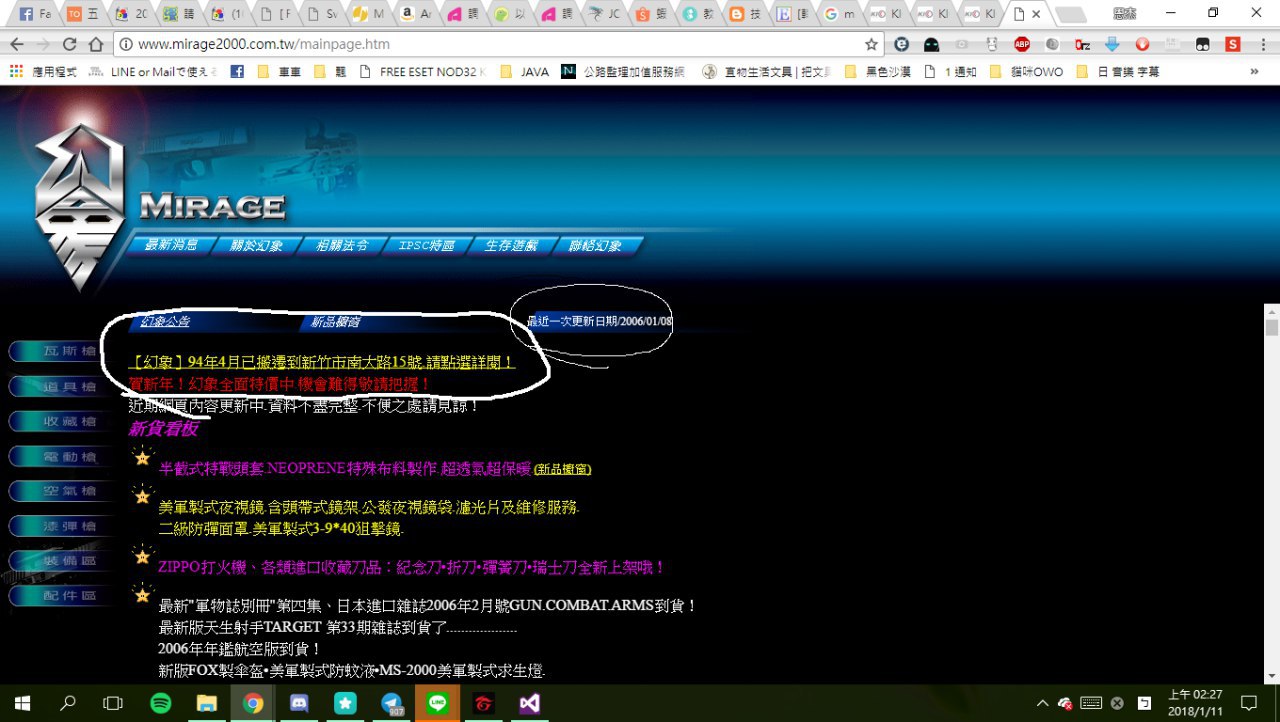Screen dimensions: 1280x722
Task: Click the Adblock Plus extension icon
Action: click(1022, 44)
